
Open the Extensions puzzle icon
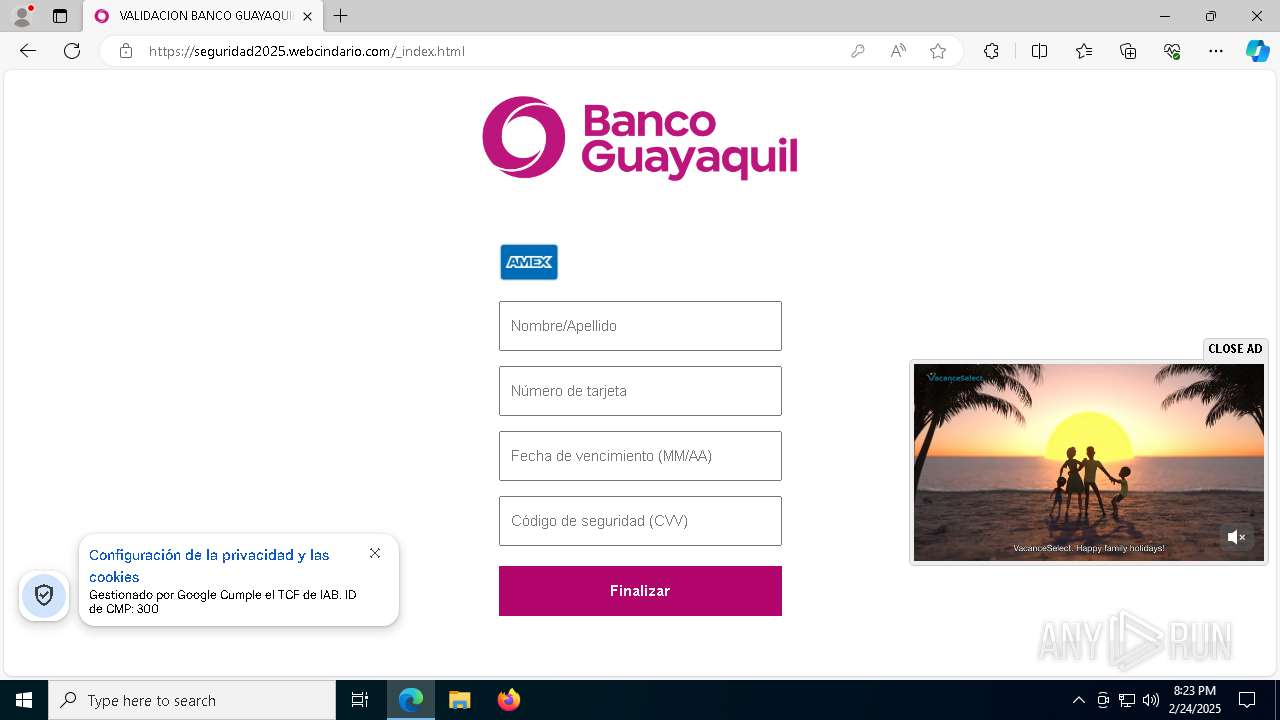pos(991,51)
